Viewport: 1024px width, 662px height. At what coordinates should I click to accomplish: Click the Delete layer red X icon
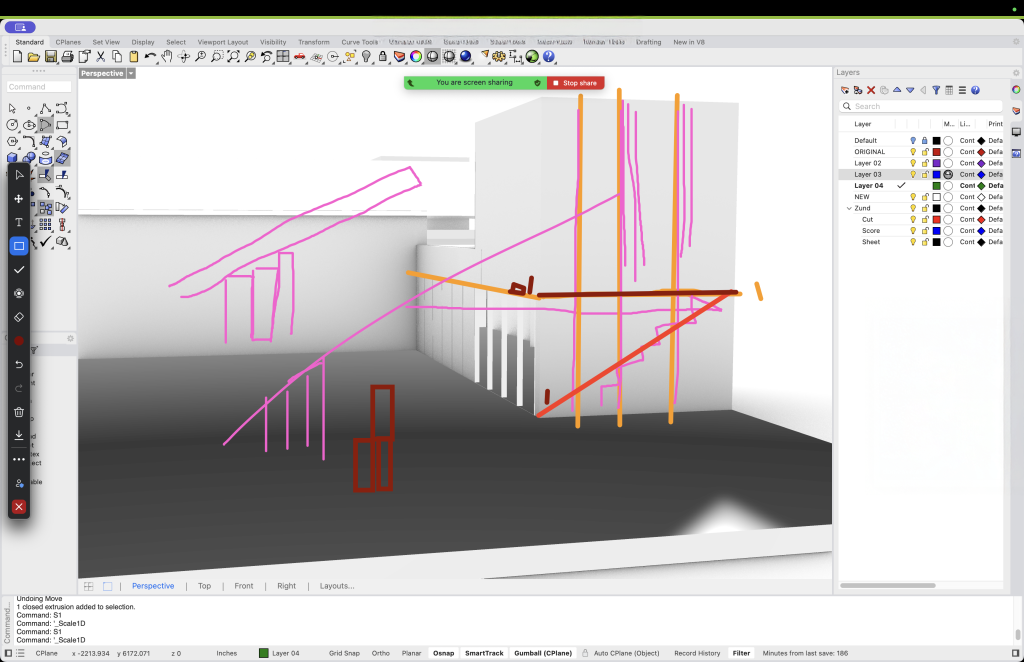coord(871,90)
